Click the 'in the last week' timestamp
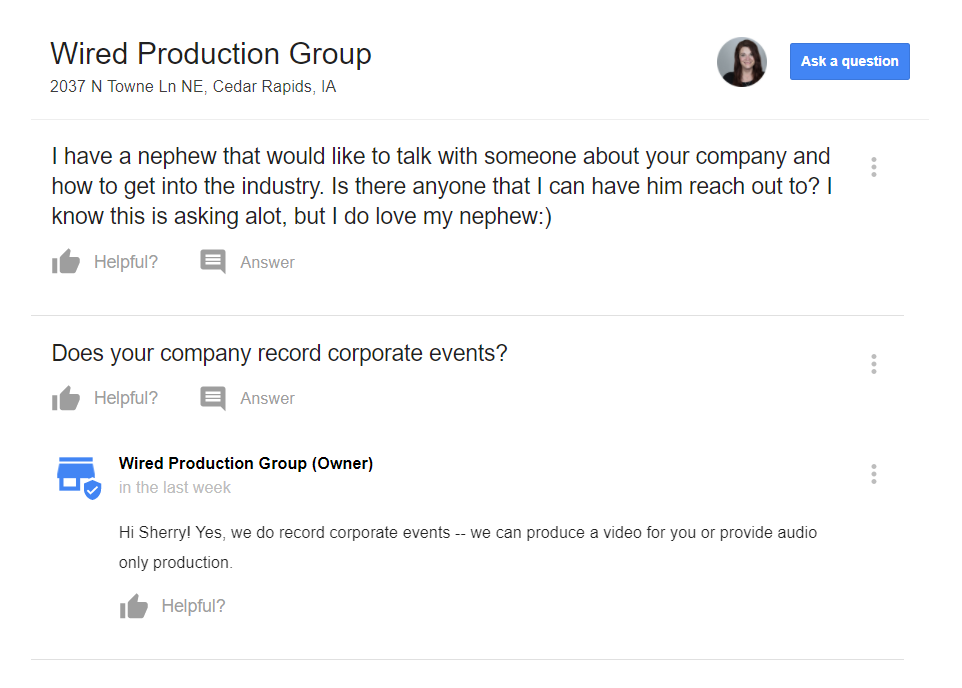The image size is (962, 688). coord(175,488)
